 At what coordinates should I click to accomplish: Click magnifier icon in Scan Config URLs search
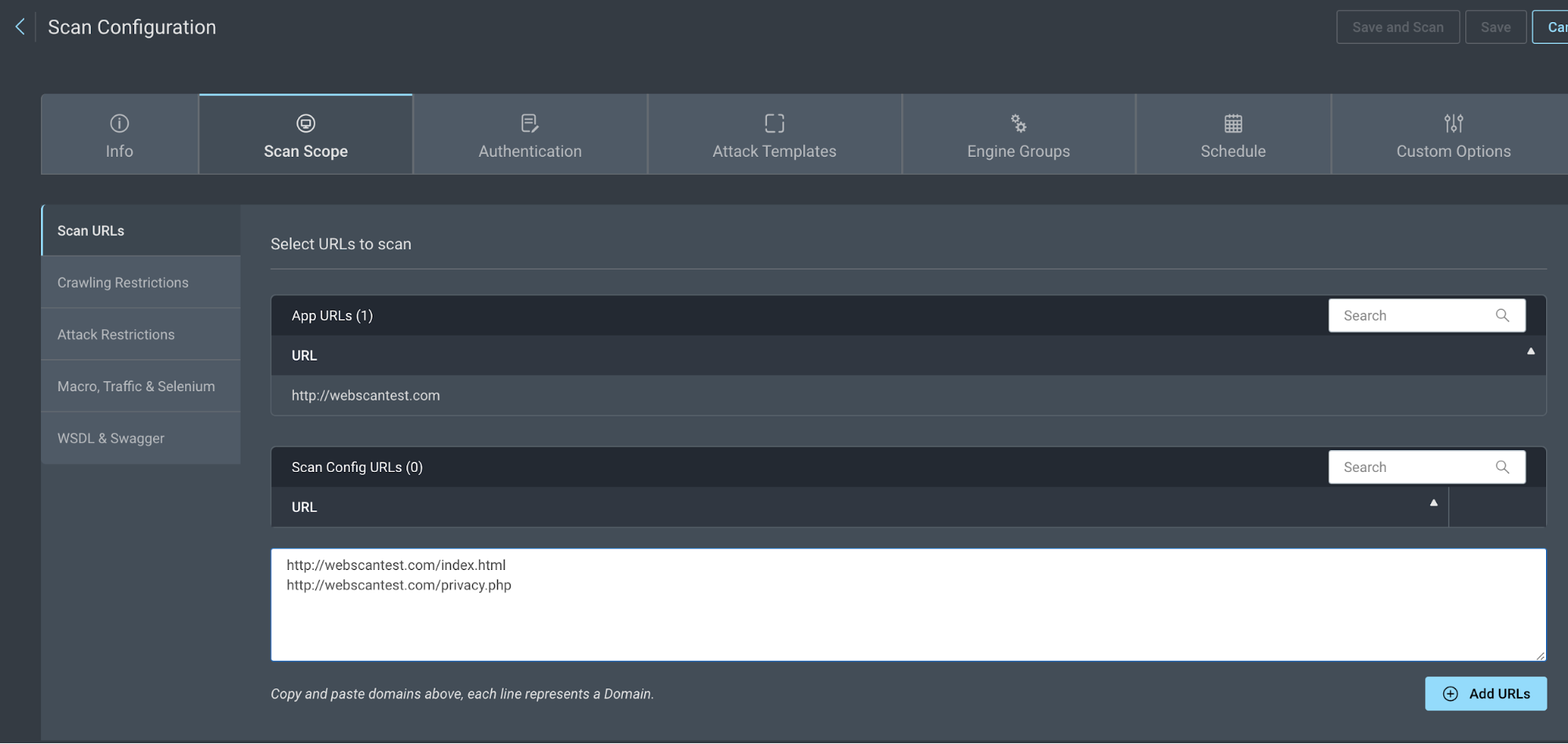coord(1502,467)
